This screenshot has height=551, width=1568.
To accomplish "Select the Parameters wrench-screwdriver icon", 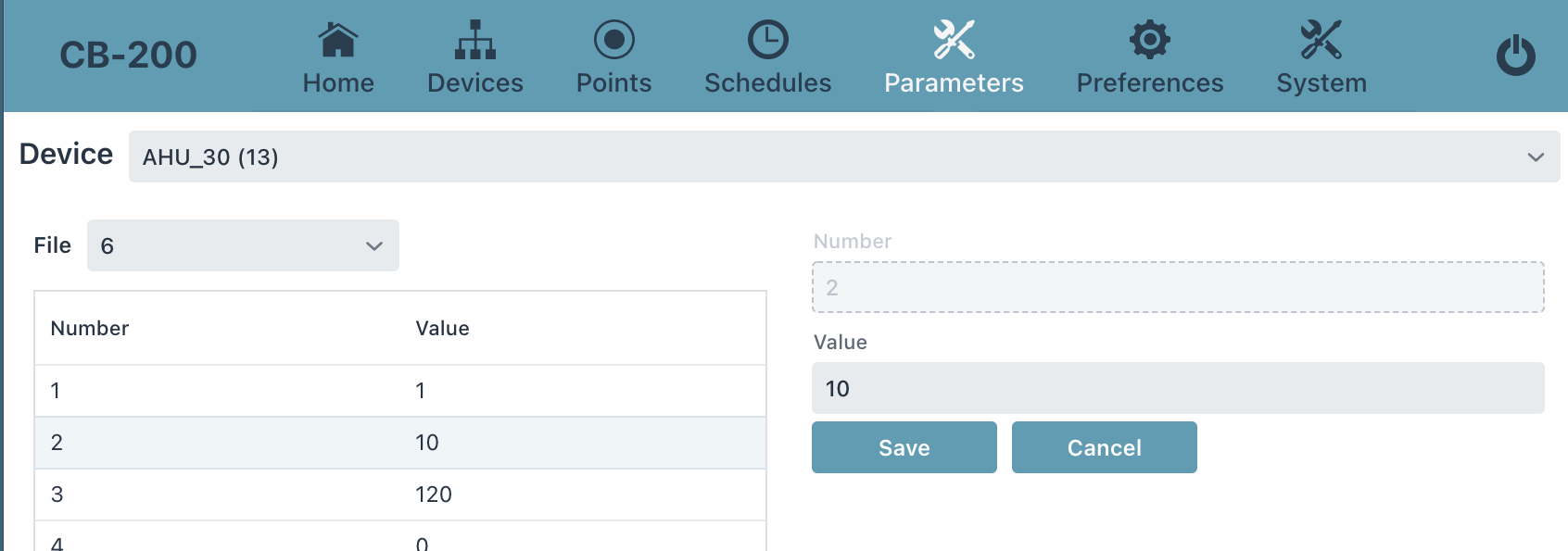I will pos(954,40).
